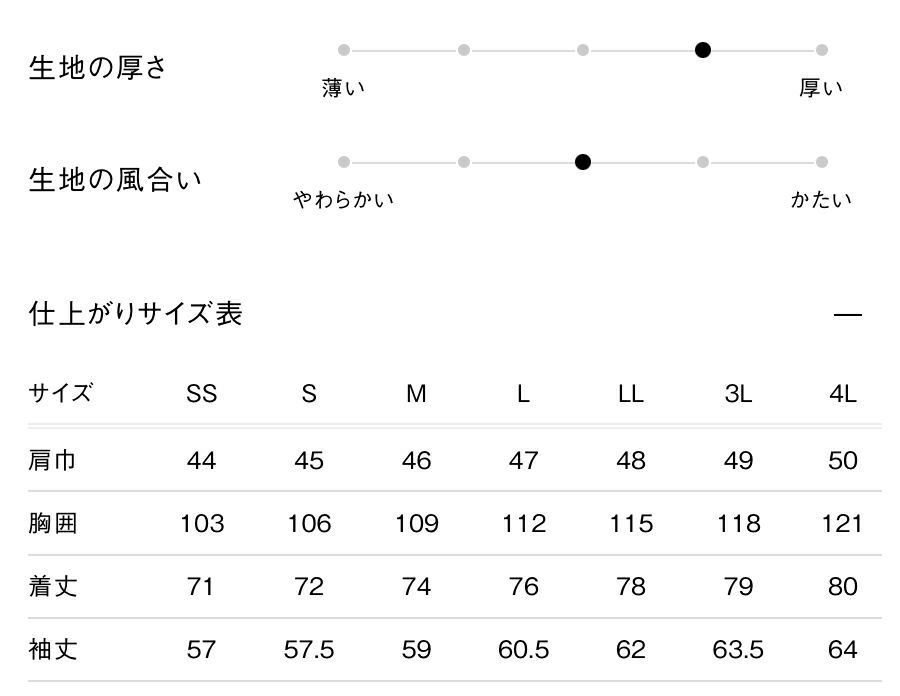The width and height of the screenshot is (900, 696).
Task: Click the second dot on 生地の厚さ scale
Action: (x=464, y=50)
